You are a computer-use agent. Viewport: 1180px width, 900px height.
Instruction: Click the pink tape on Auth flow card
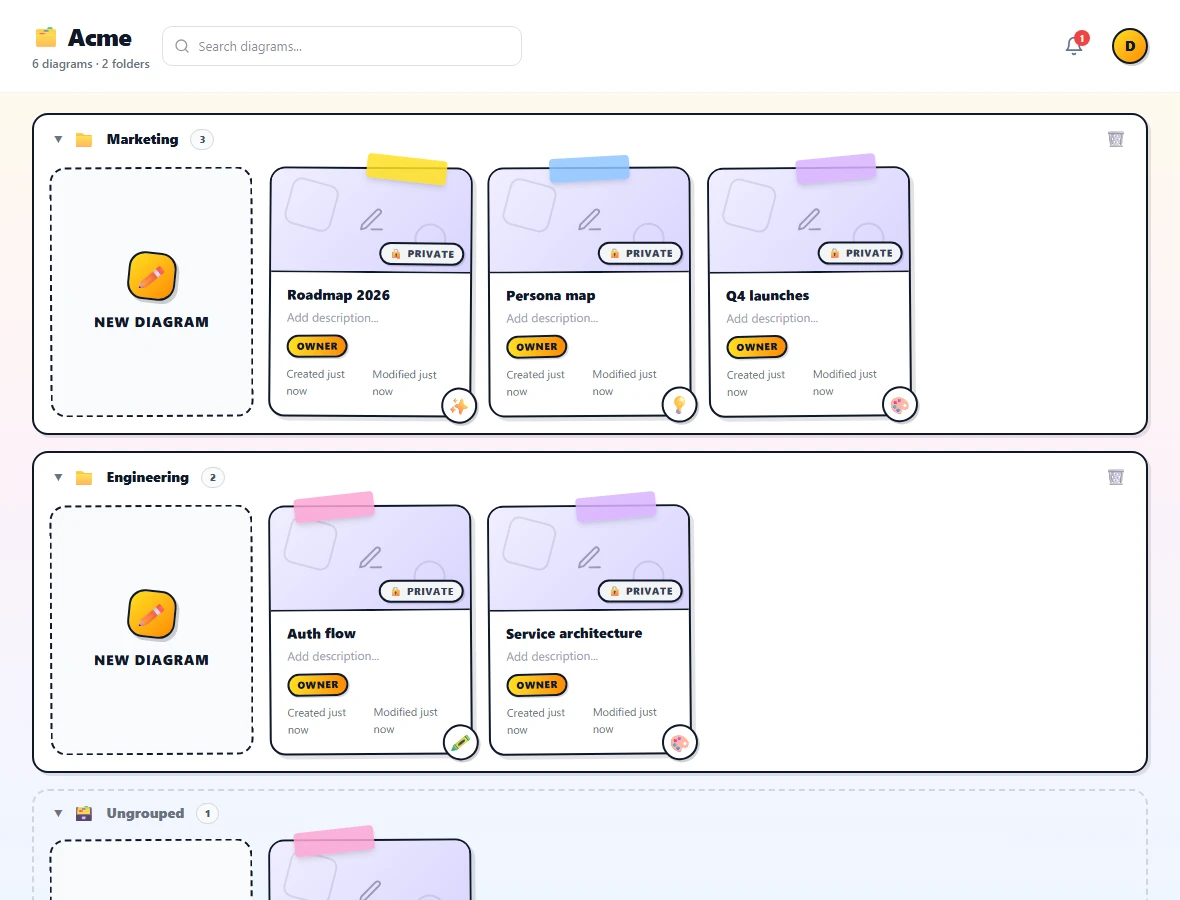pyautogui.click(x=333, y=506)
